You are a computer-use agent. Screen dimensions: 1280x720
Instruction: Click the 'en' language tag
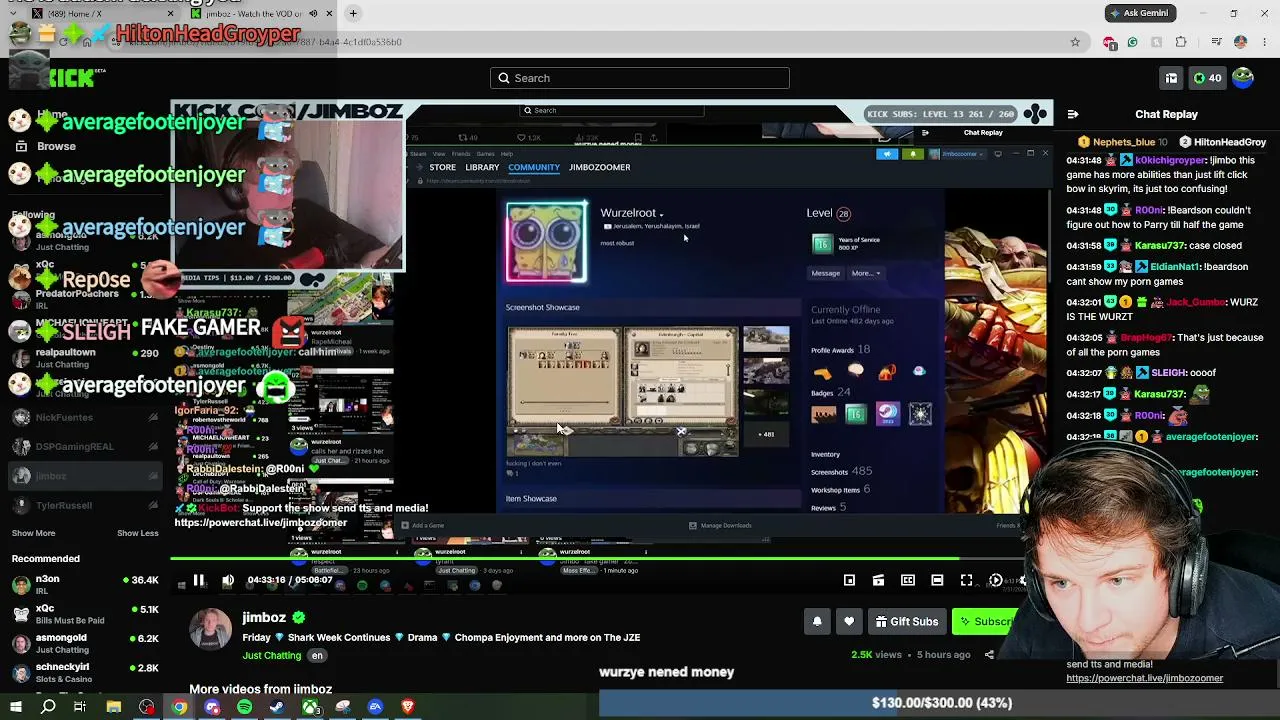tap(317, 656)
